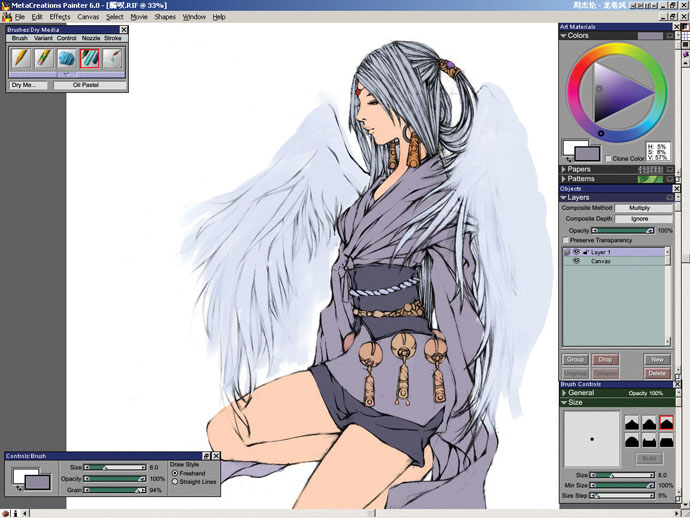
Task: Click swap colors arrow in Colors panel
Action: pos(568,160)
